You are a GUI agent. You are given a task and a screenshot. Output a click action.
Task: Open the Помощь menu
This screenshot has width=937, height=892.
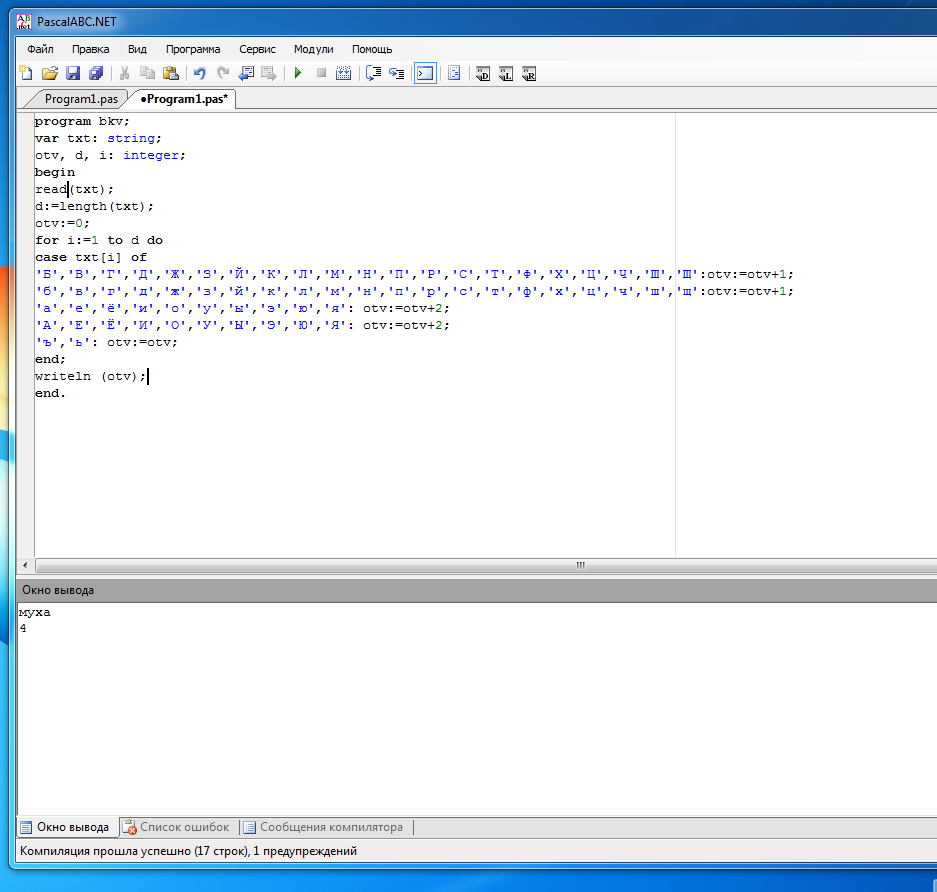coord(372,49)
